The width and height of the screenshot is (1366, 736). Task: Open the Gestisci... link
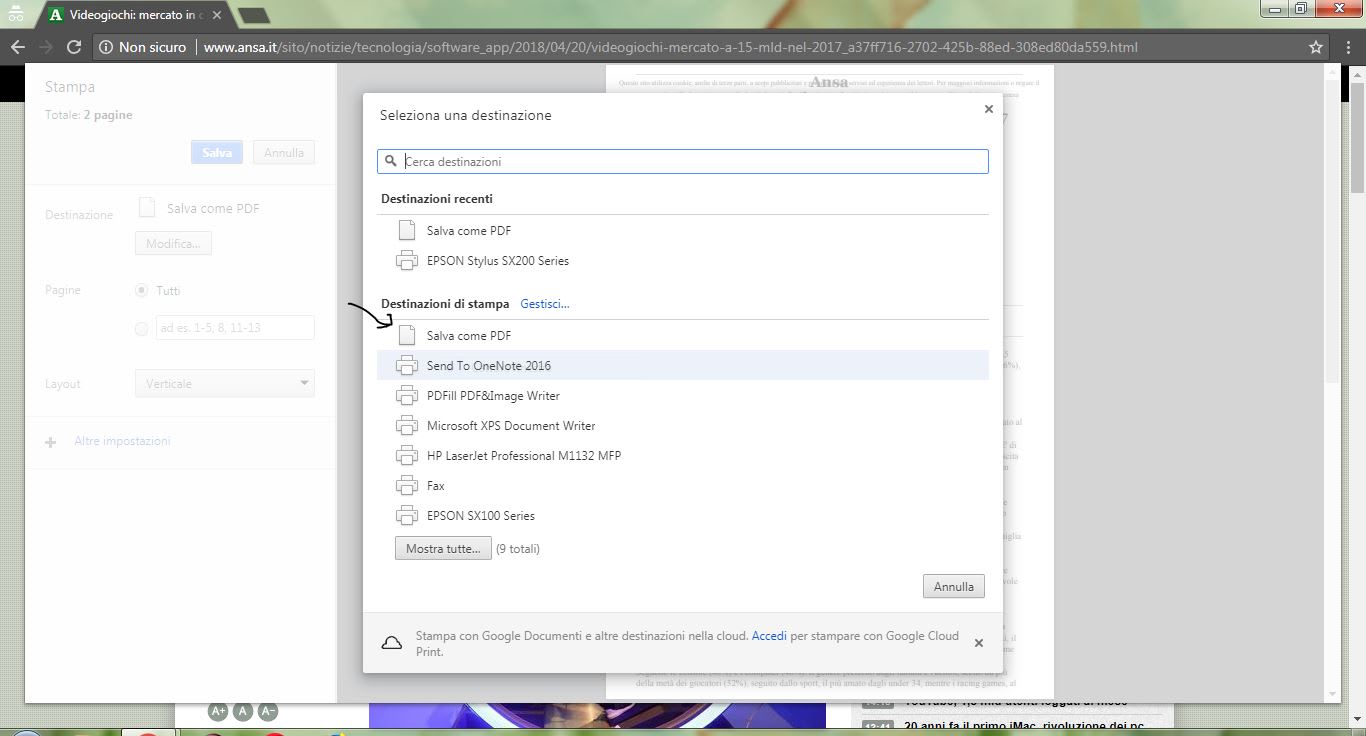(x=544, y=303)
